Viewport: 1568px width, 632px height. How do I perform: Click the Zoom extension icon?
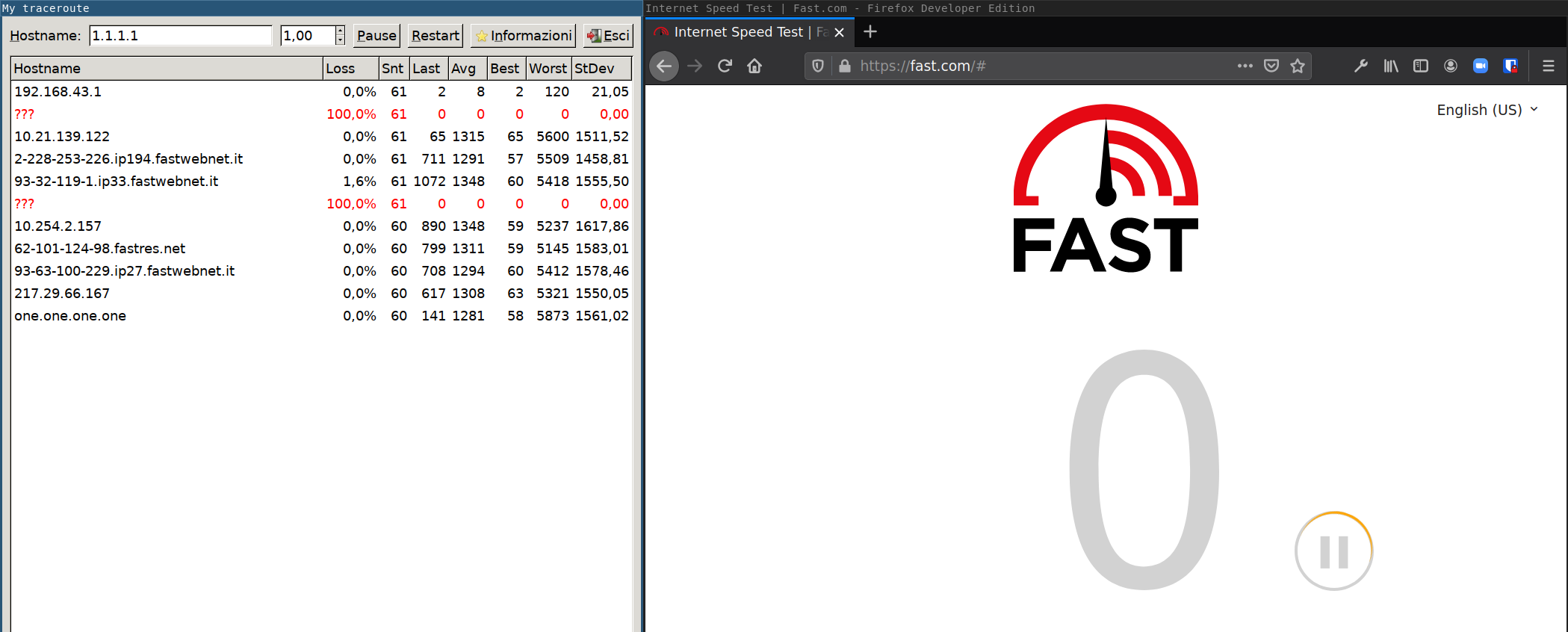click(x=1480, y=66)
